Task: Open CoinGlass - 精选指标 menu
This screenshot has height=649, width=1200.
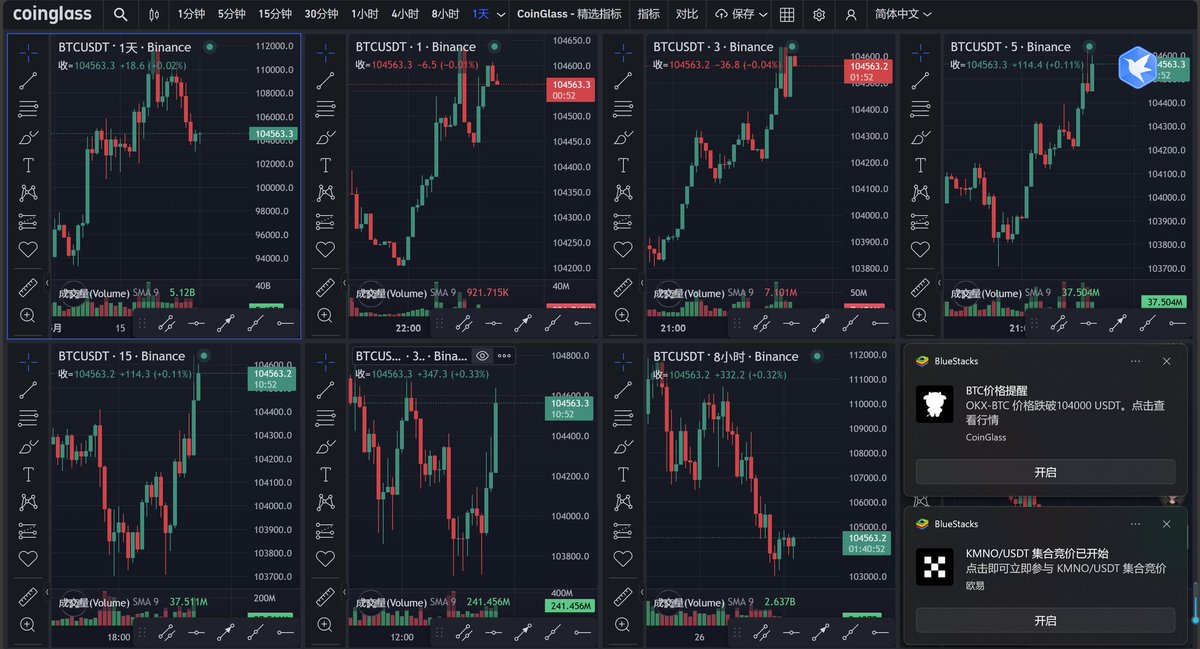Action: pos(571,15)
